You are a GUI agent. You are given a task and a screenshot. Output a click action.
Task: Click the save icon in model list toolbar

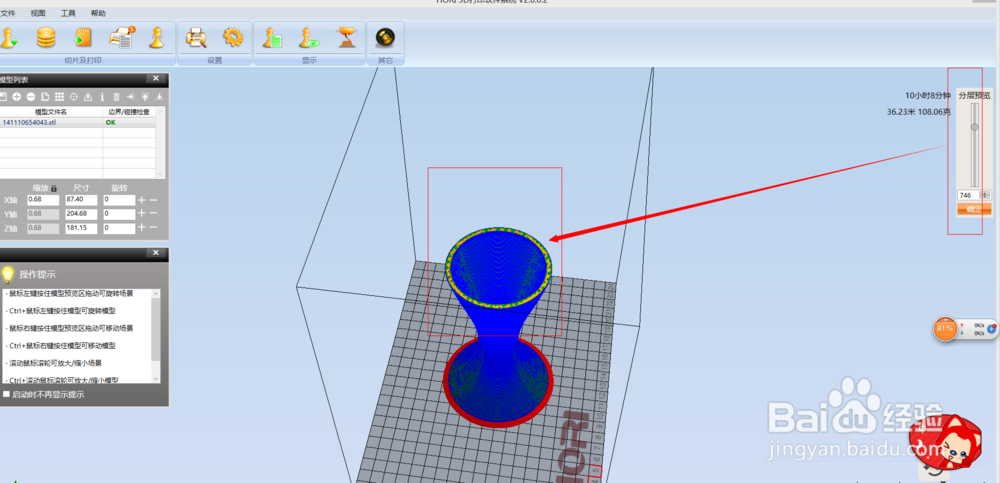pyautogui.click(x=3, y=97)
